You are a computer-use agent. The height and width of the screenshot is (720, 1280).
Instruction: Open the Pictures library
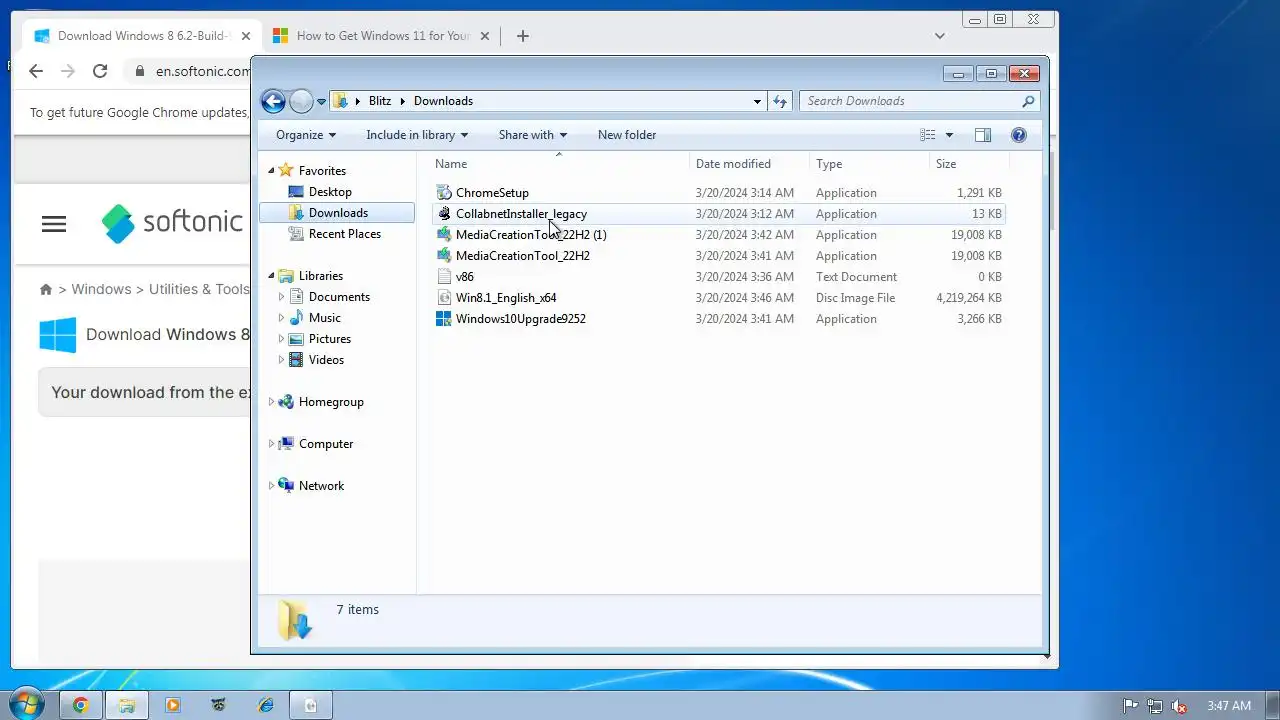coord(330,339)
